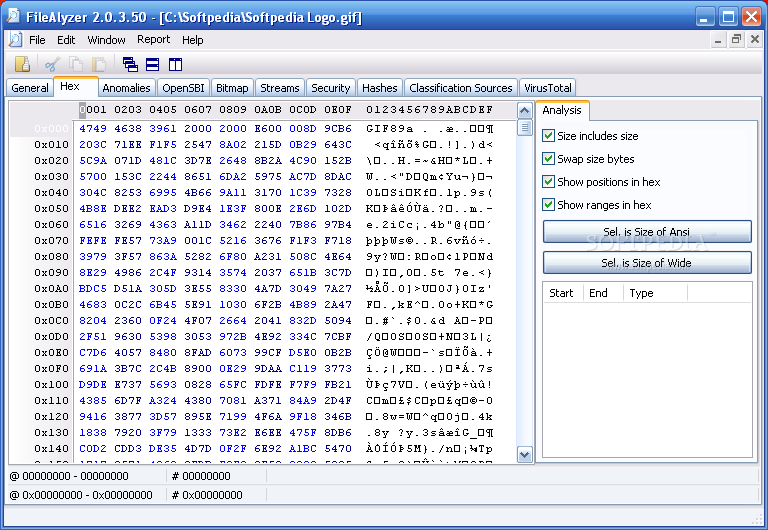Select the Hex tab
The image size is (768, 530).
(x=76, y=87)
